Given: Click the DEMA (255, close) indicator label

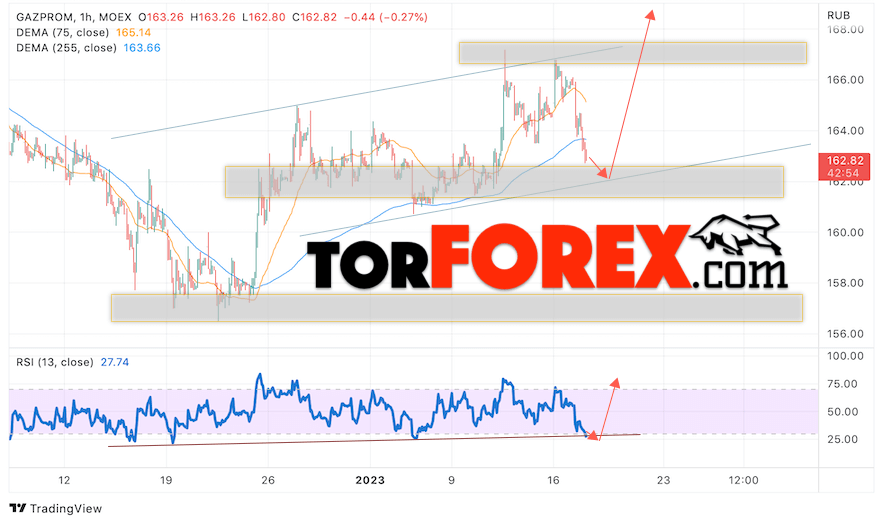Looking at the screenshot, I should point(66,48).
